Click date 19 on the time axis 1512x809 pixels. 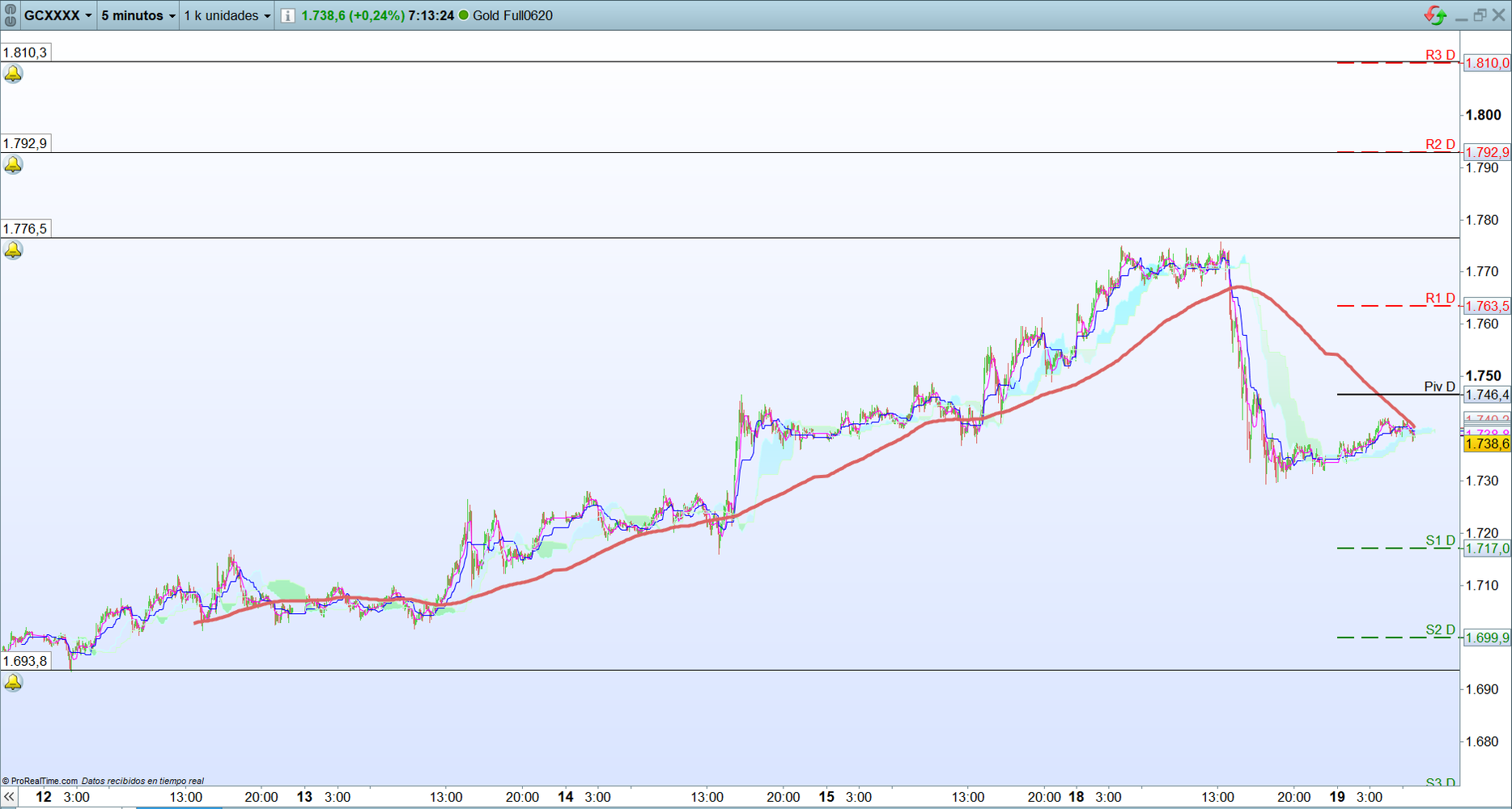coord(1337,797)
